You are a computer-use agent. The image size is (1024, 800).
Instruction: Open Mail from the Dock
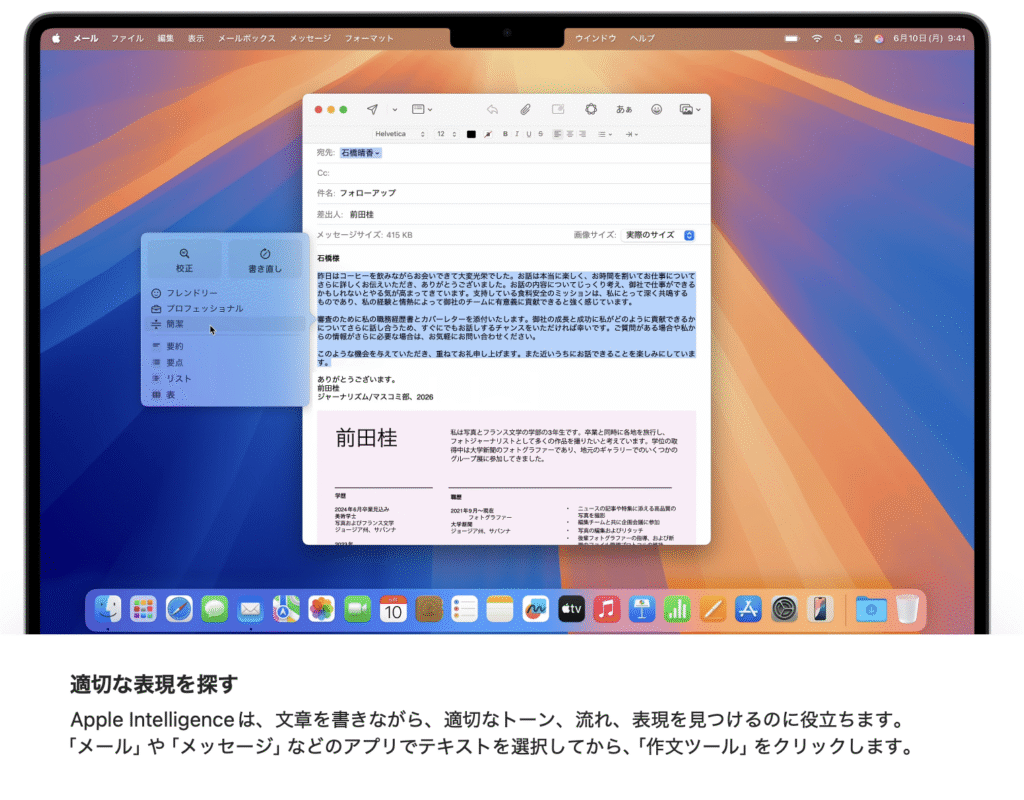pos(250,609)
